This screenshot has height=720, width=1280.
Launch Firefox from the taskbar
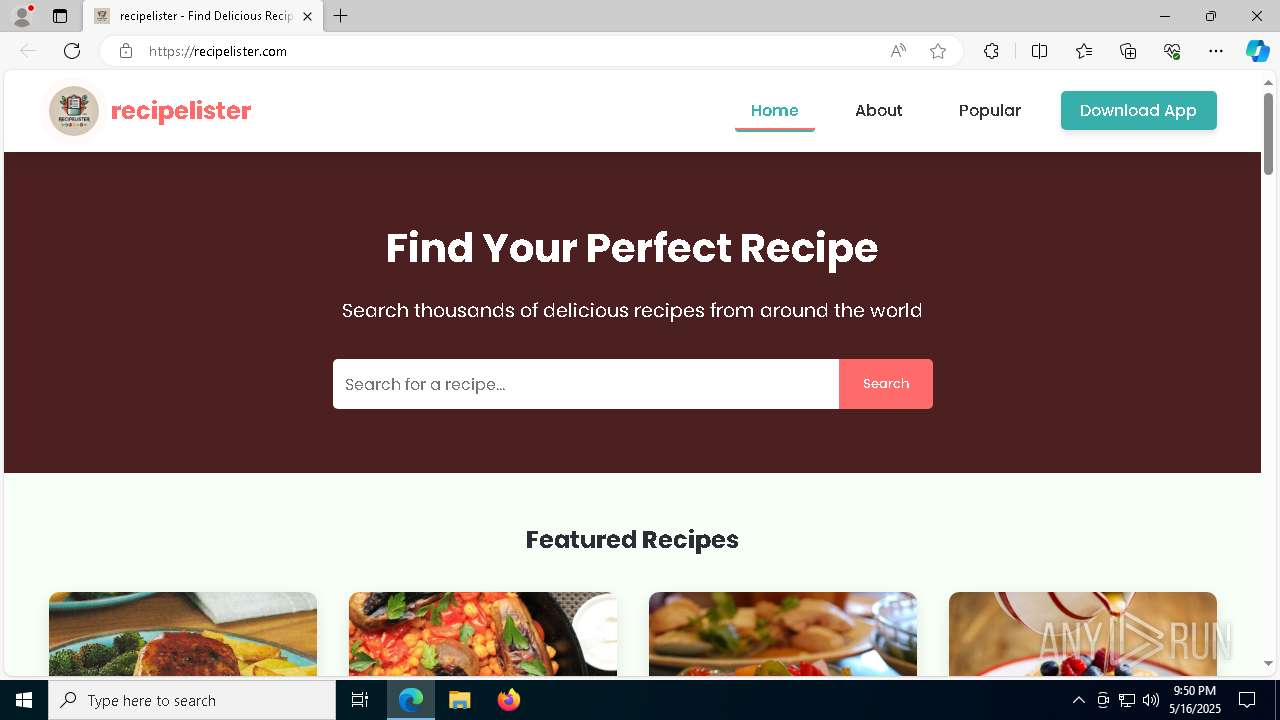coord(509,700)
